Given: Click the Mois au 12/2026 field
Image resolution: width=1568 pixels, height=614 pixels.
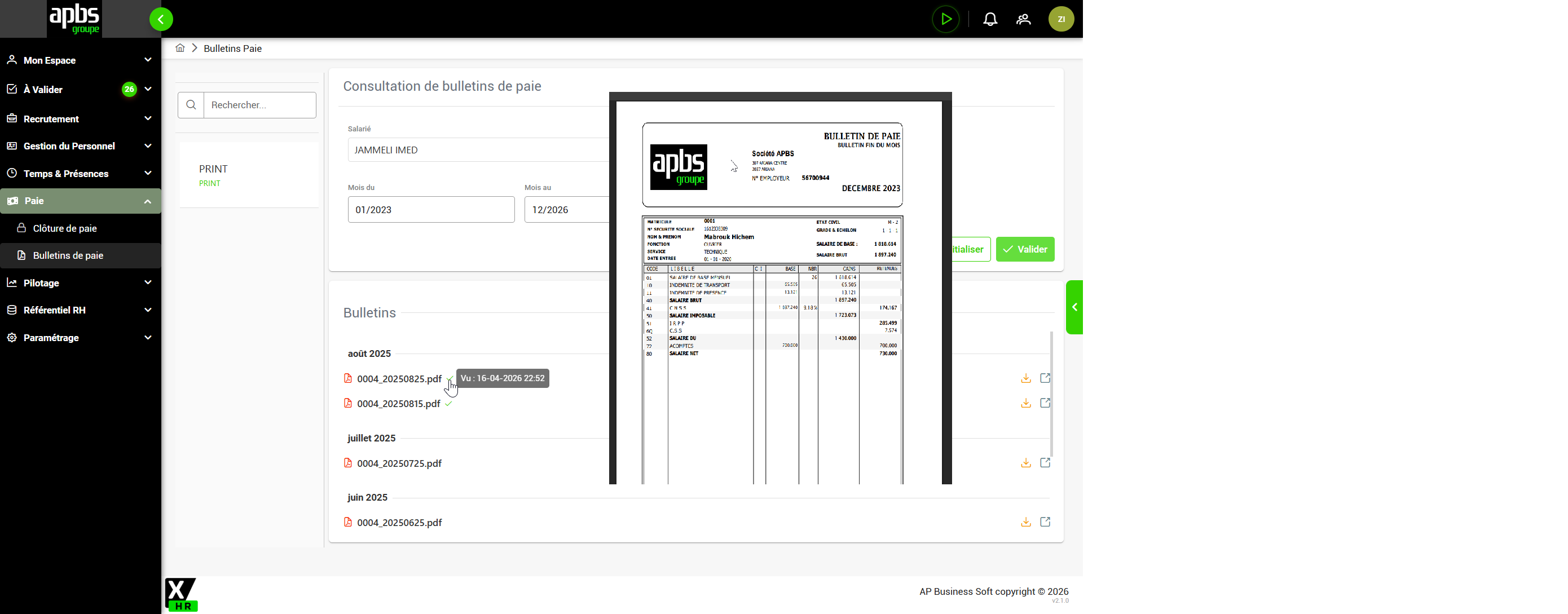Looking at the screenshot, I should [x=567, y=209].
